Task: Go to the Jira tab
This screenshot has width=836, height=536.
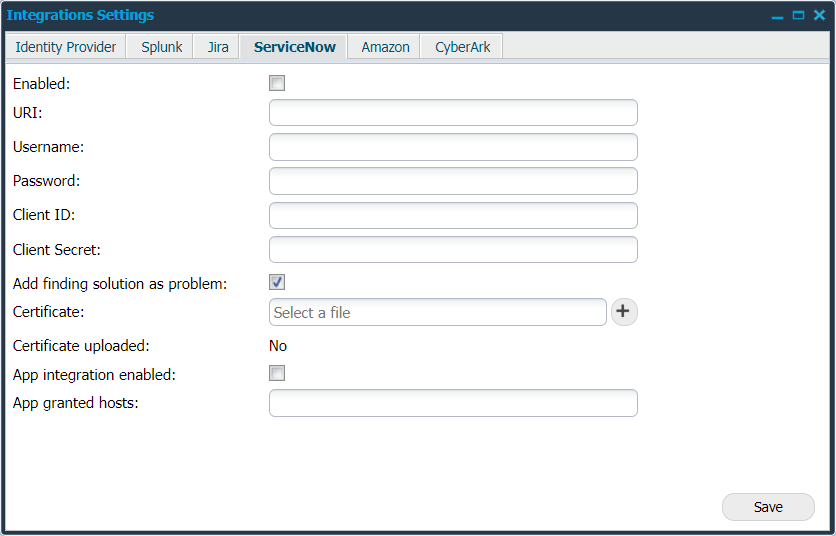Action: (218, 47)
